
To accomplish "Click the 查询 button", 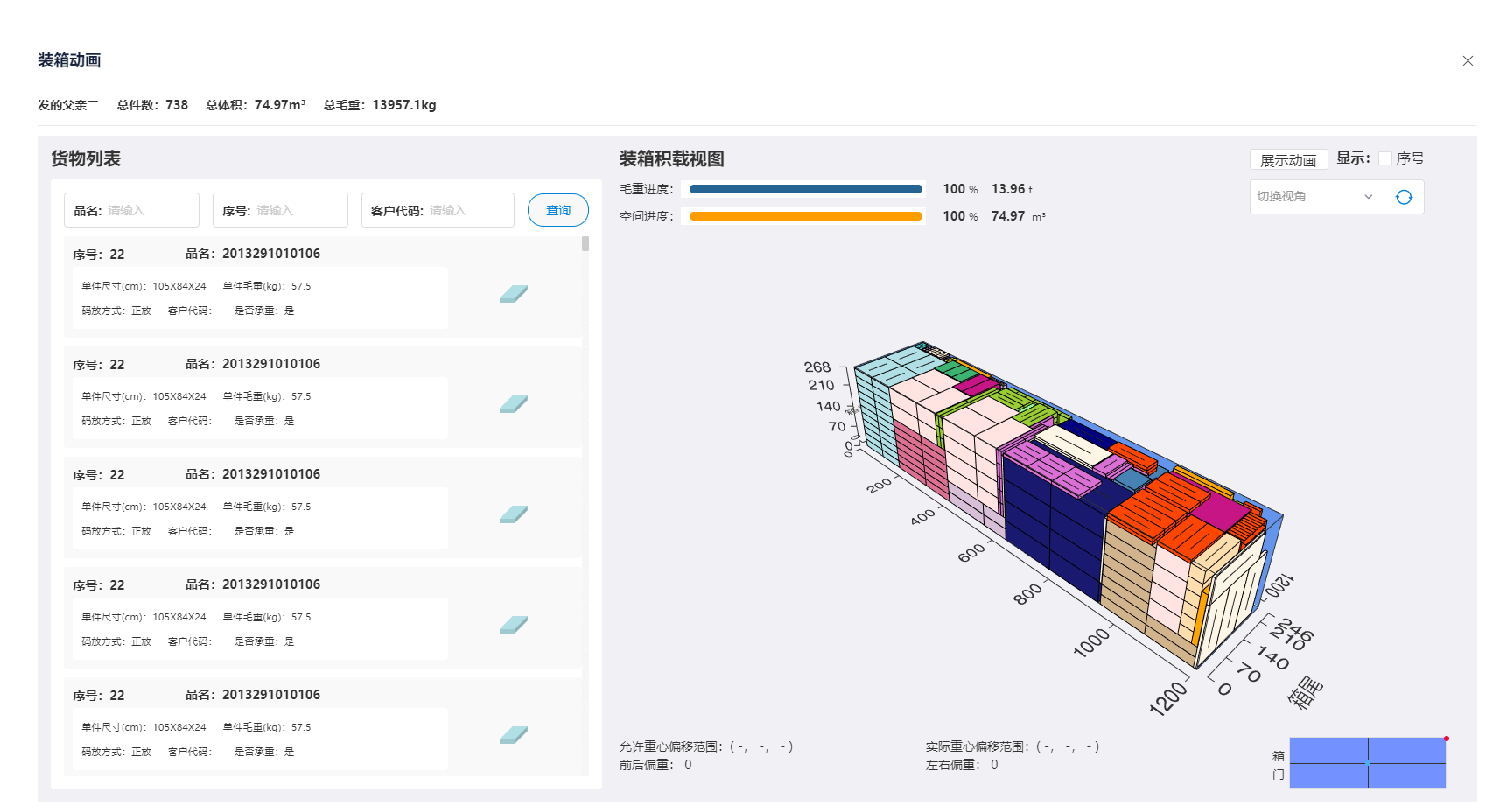I will click(x=558, y=210).
